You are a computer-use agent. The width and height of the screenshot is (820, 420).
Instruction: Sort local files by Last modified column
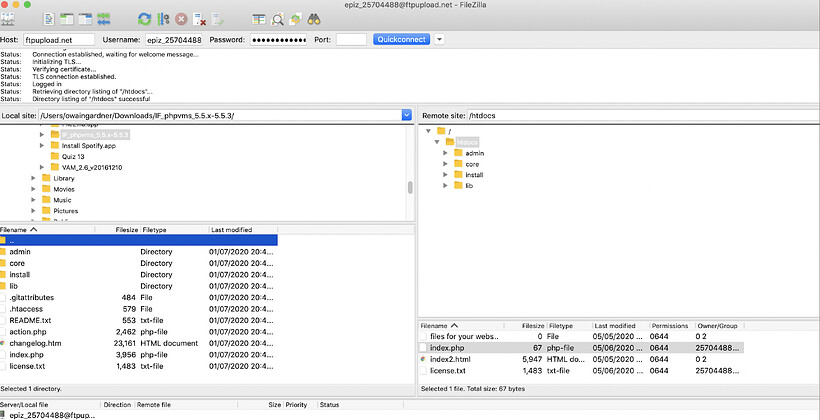[x=243, y=230]
